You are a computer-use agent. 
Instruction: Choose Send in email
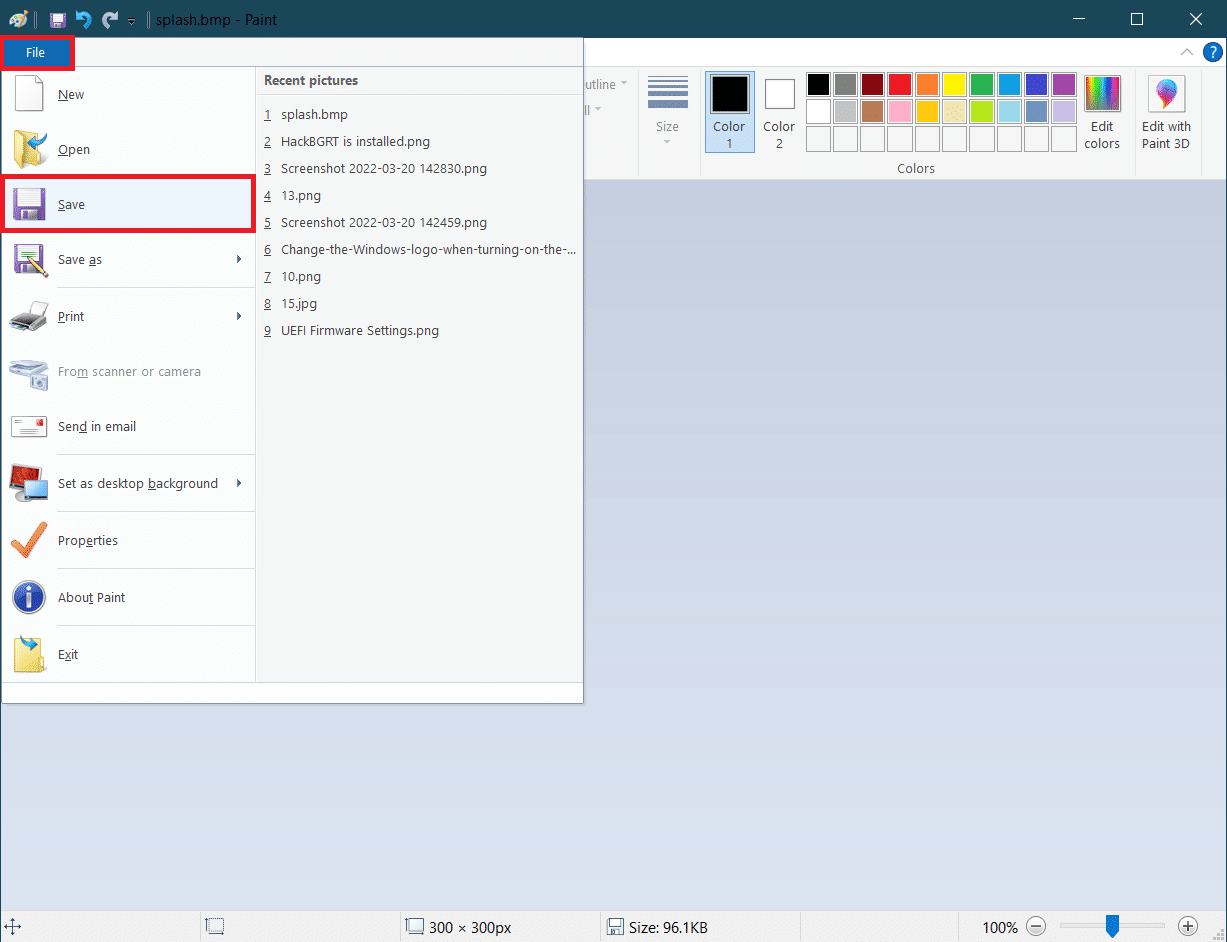pos(128,427)
